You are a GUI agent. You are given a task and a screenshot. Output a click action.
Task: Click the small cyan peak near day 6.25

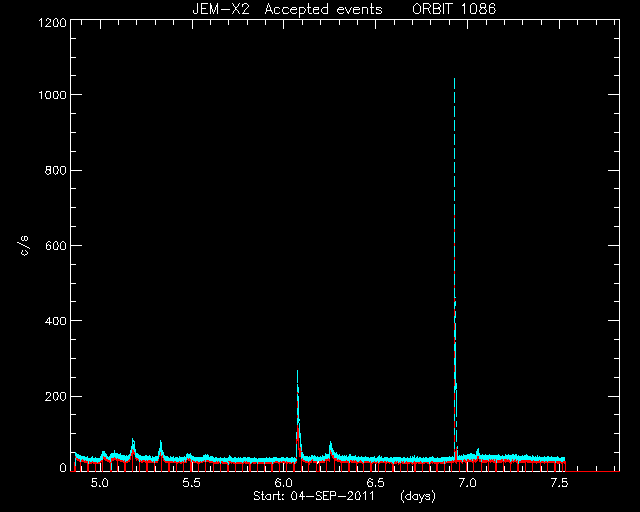(330, 449)
